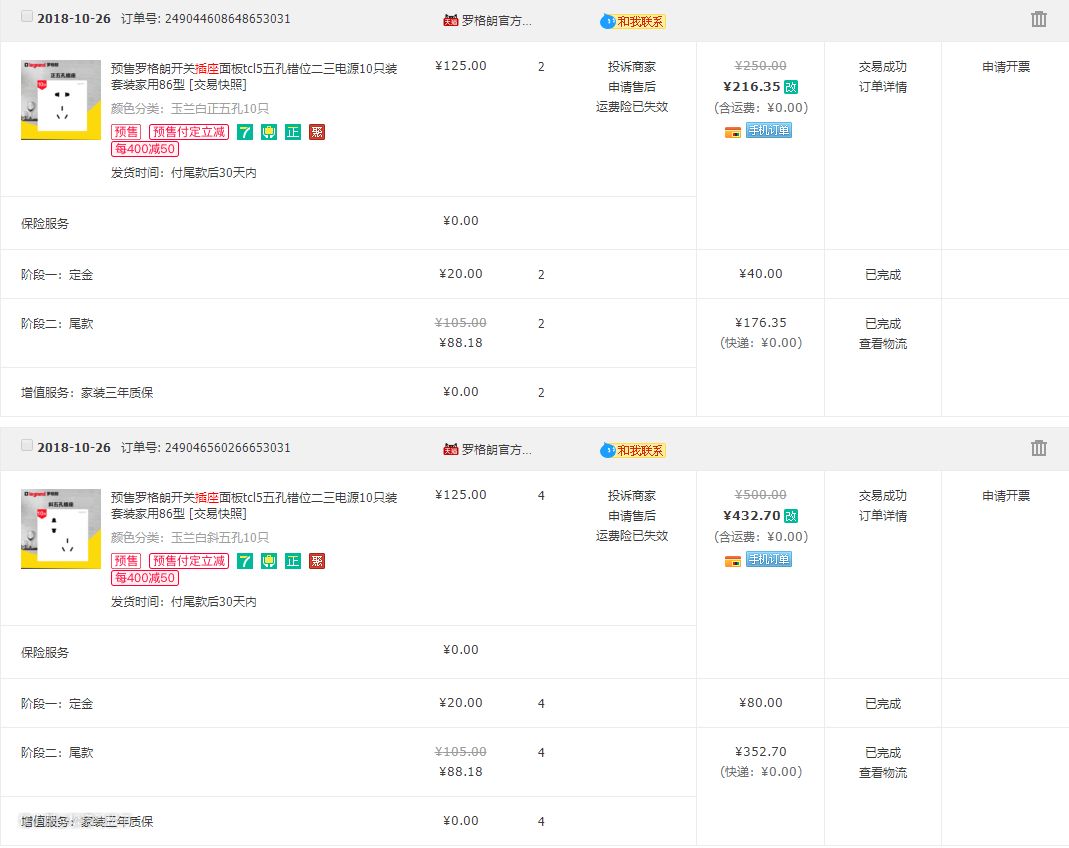
Task: Click the 手机订单 badge in first order
Action: click(769, 131)
